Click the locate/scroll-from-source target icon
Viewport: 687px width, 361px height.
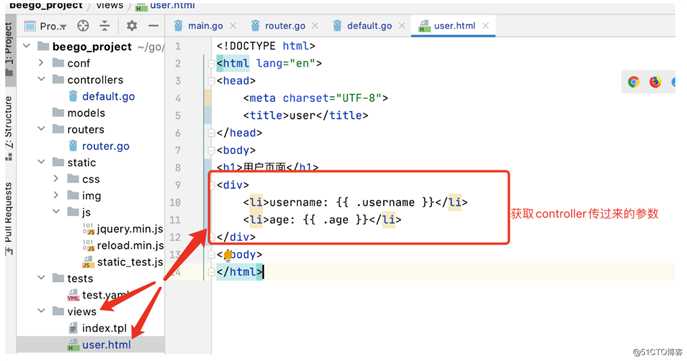coord(83,26)
